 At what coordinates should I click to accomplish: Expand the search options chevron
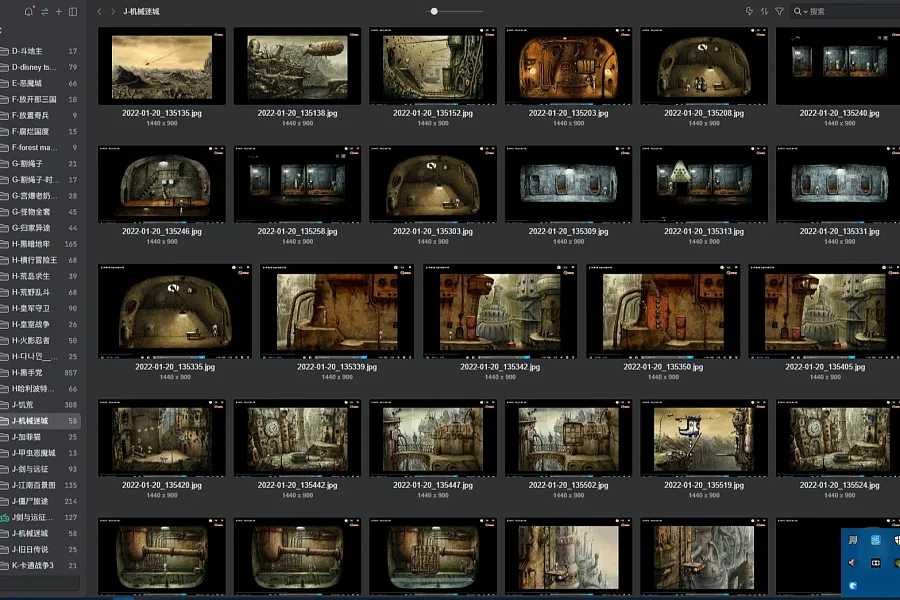tap(805, 11)
